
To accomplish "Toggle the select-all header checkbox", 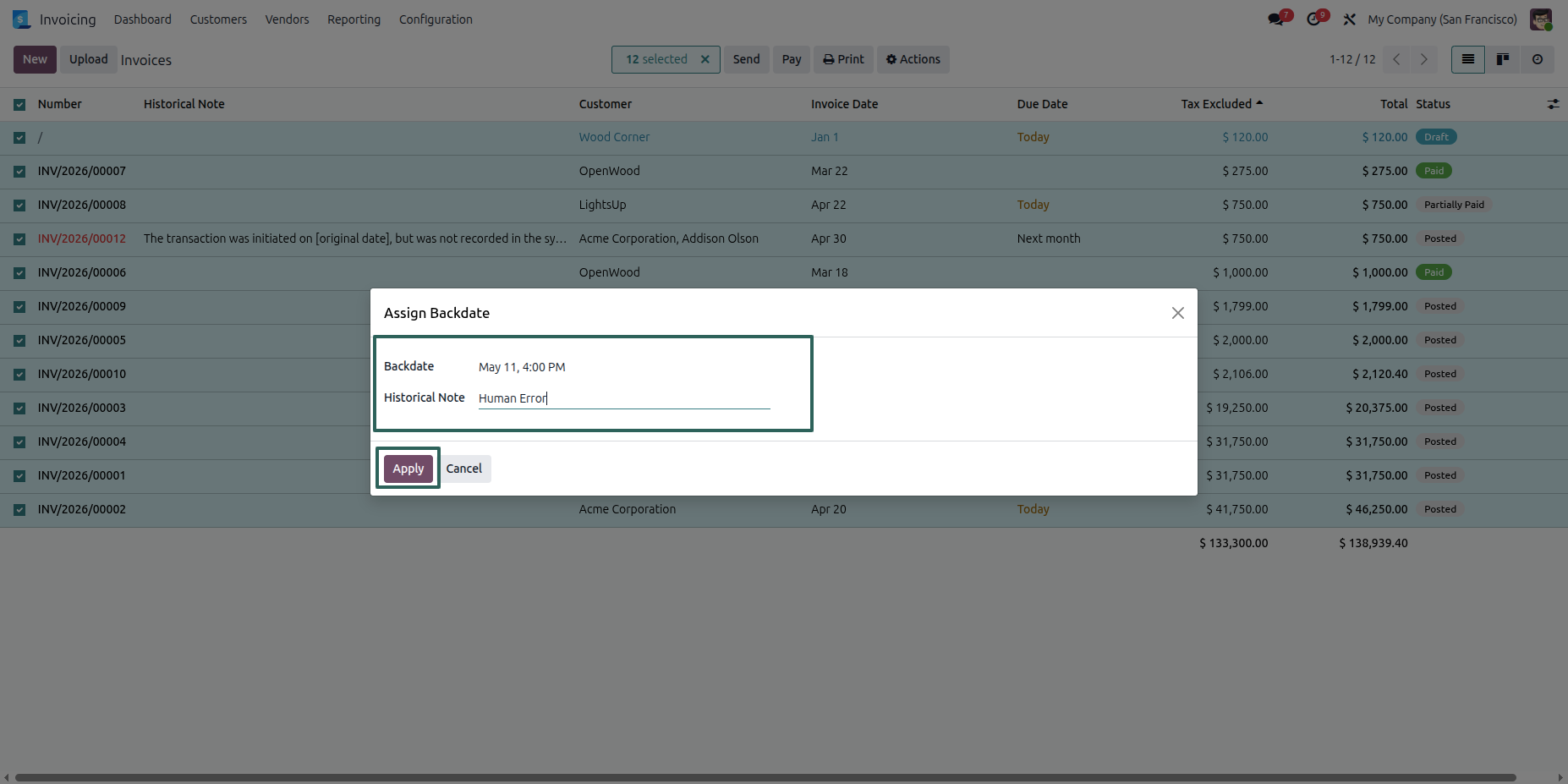I will coord(19,105).
